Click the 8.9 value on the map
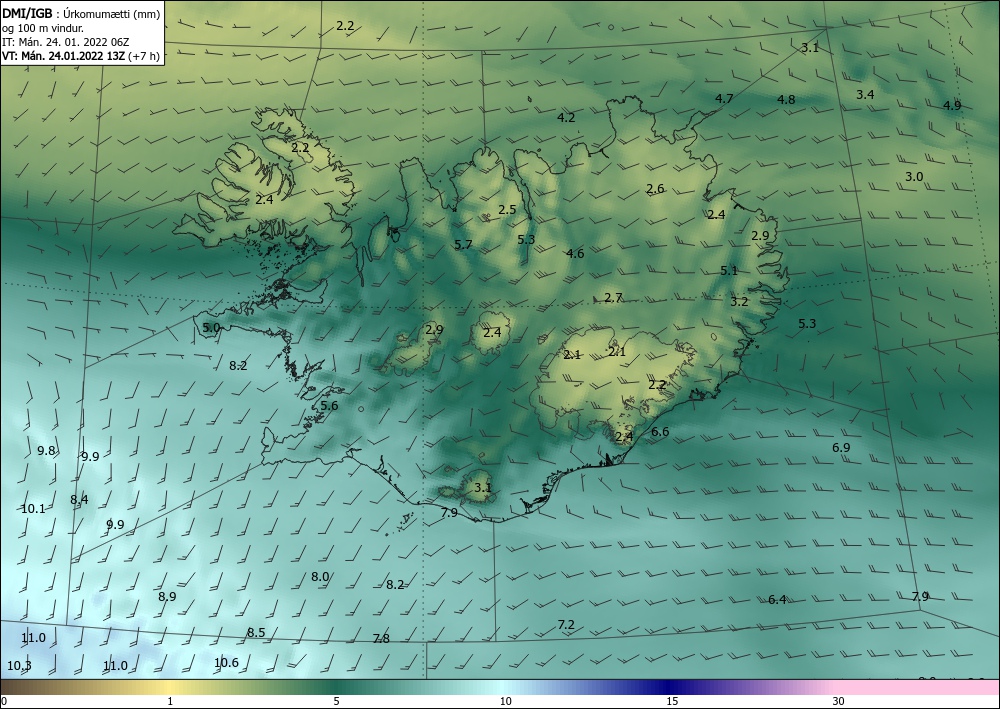1000x709 pixels. [x=167, y=597]
